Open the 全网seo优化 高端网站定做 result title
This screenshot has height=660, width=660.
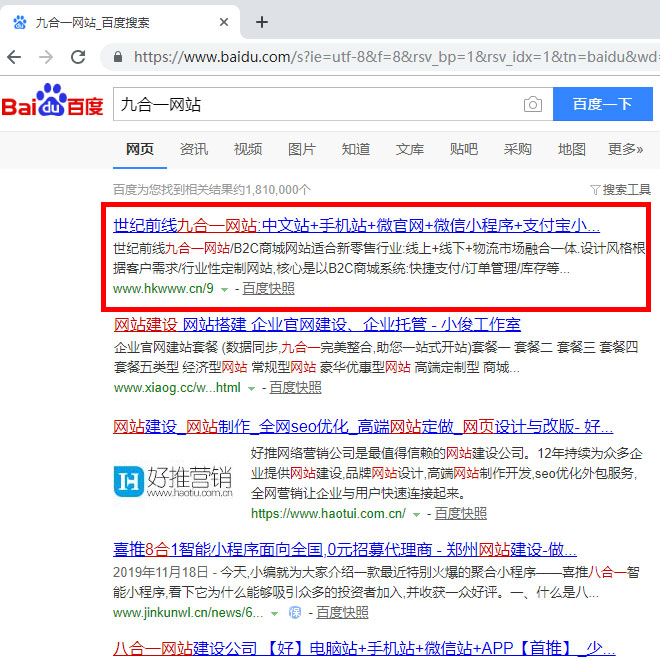click(x=363, y=427)
